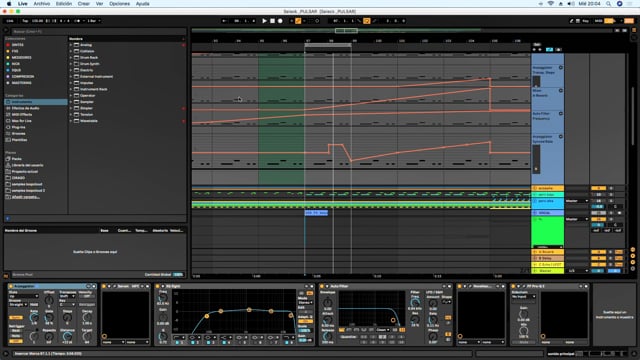Image resolution: width=640 pixels, height=360 pixels.
Task: Click the Arpeggiator device title bar
Action: point(51,286)
